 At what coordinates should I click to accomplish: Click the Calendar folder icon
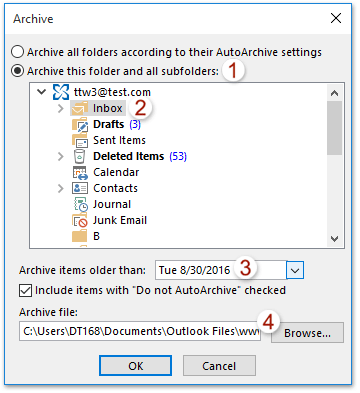tap(80, 172)
